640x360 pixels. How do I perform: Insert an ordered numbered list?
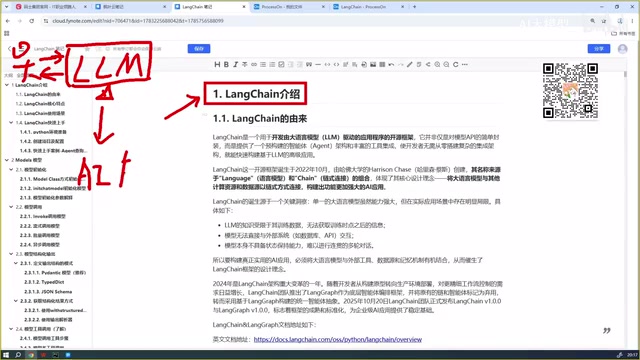[x=272, y=64]
